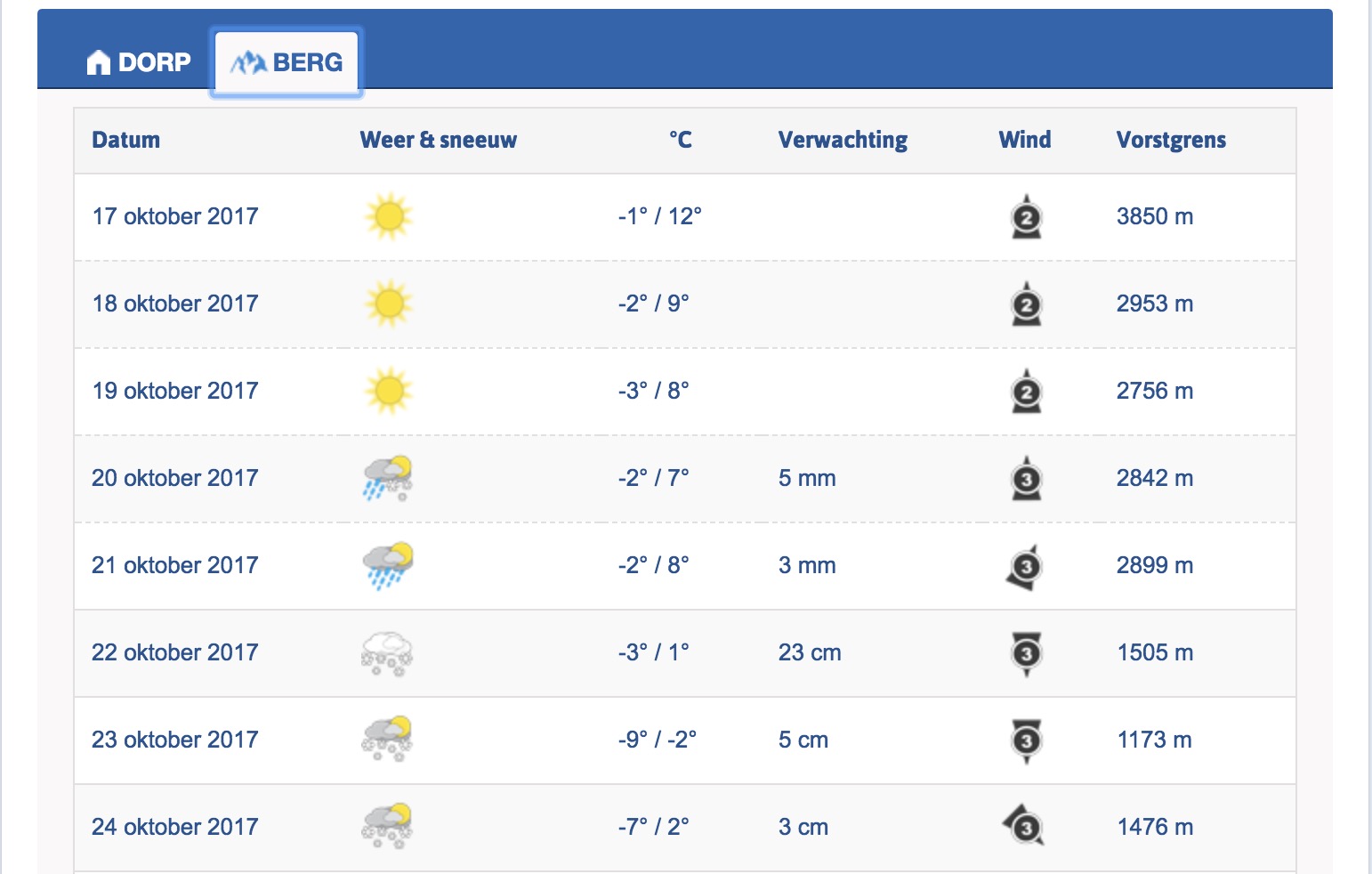
Task: Click the Vorstgrens column header
Action: point(1171,140)
